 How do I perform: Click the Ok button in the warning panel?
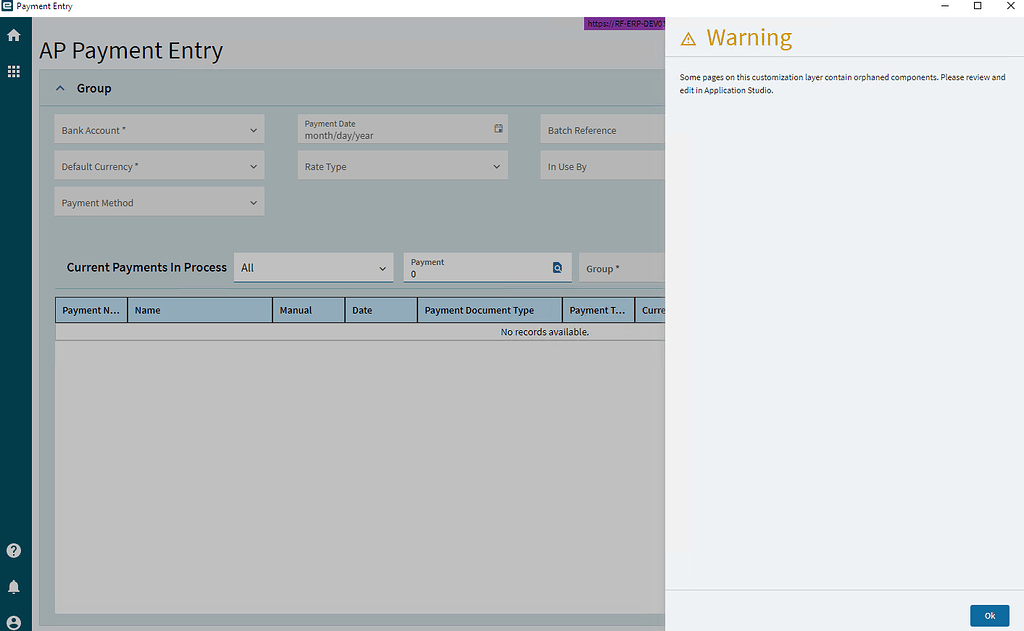[x=989, y=615]
